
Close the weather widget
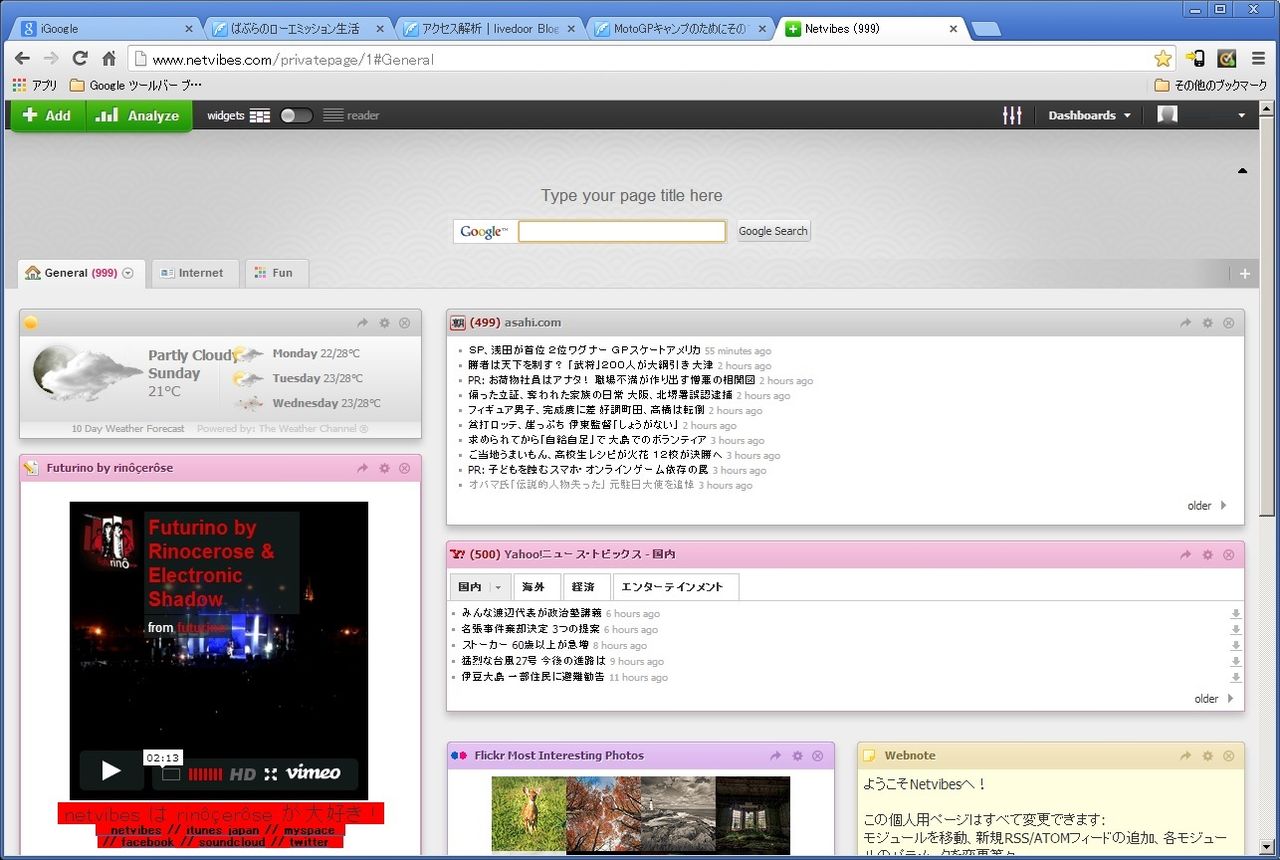405,323
